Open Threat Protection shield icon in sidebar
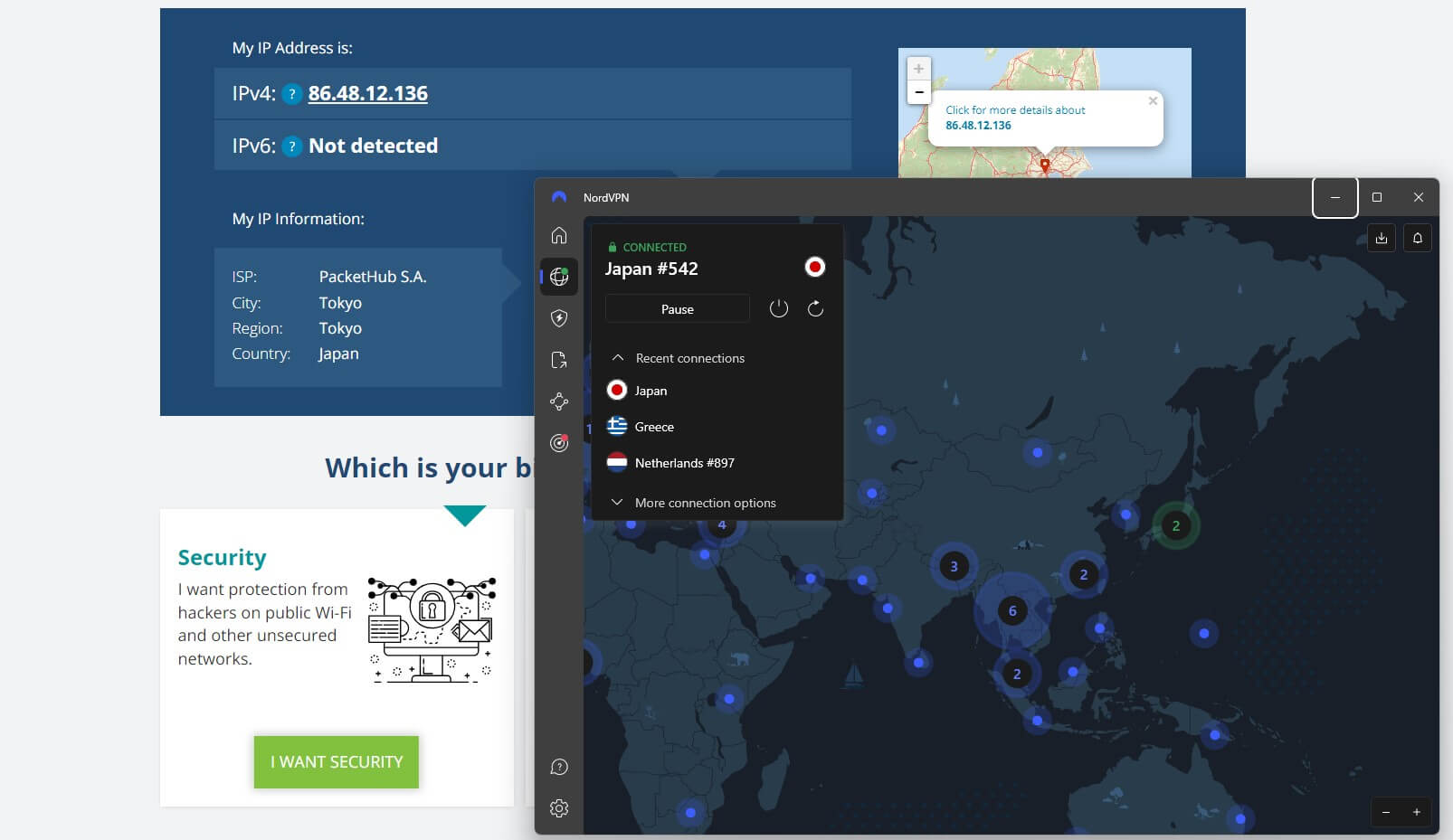 (559, 318)
